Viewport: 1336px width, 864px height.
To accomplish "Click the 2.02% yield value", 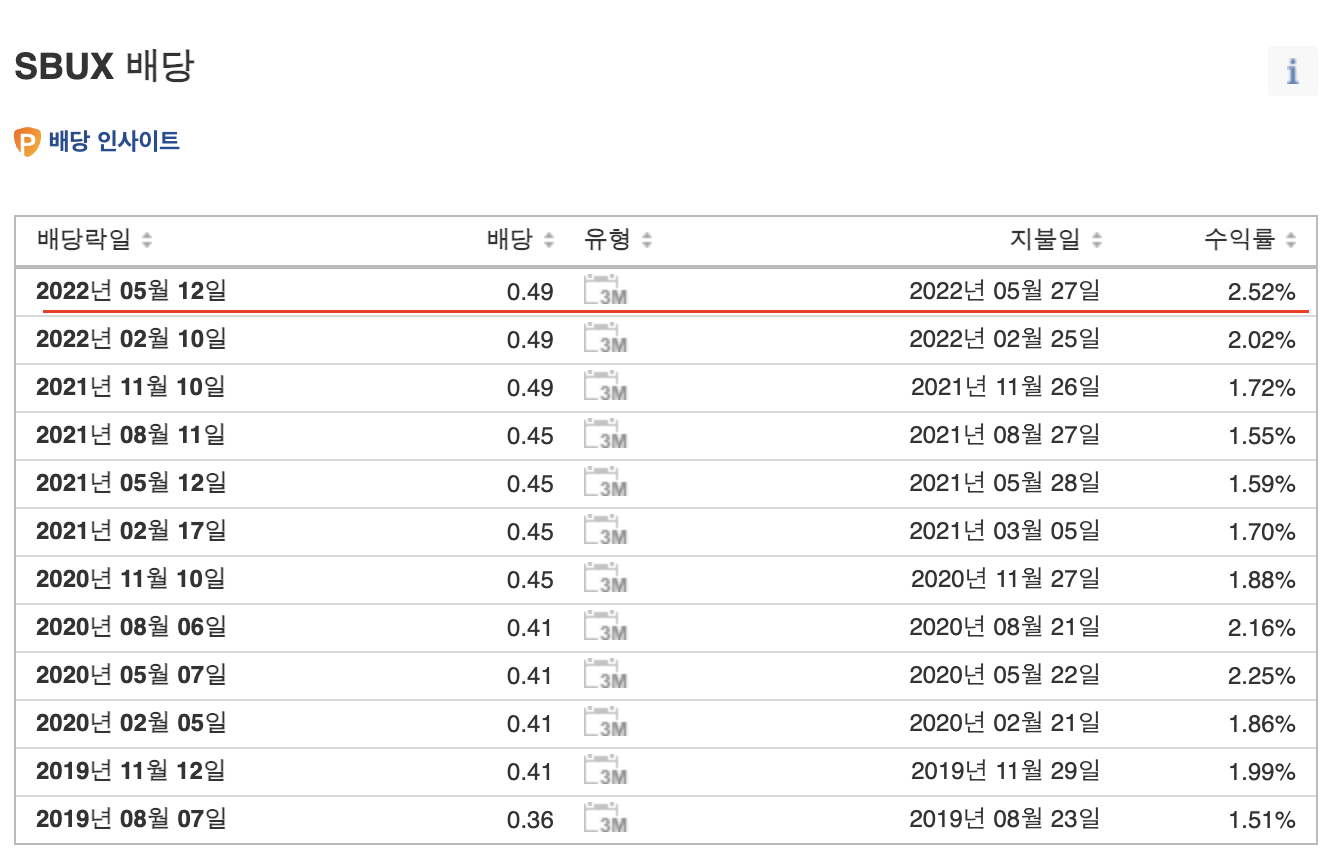I will (1262, 340).
